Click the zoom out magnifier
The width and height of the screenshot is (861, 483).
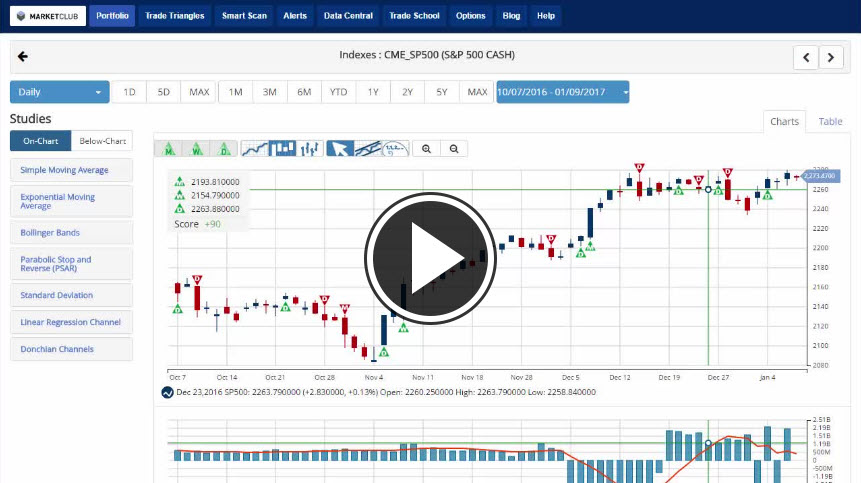coord(454,149)
